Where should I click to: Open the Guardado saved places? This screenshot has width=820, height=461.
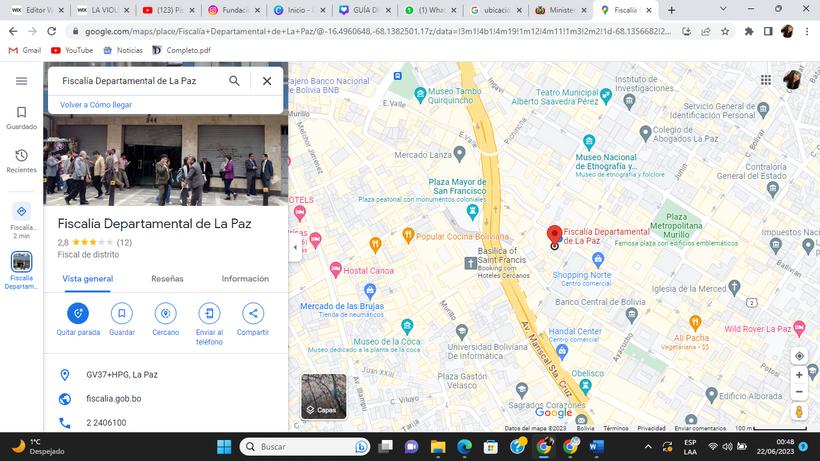coord(21,118)
